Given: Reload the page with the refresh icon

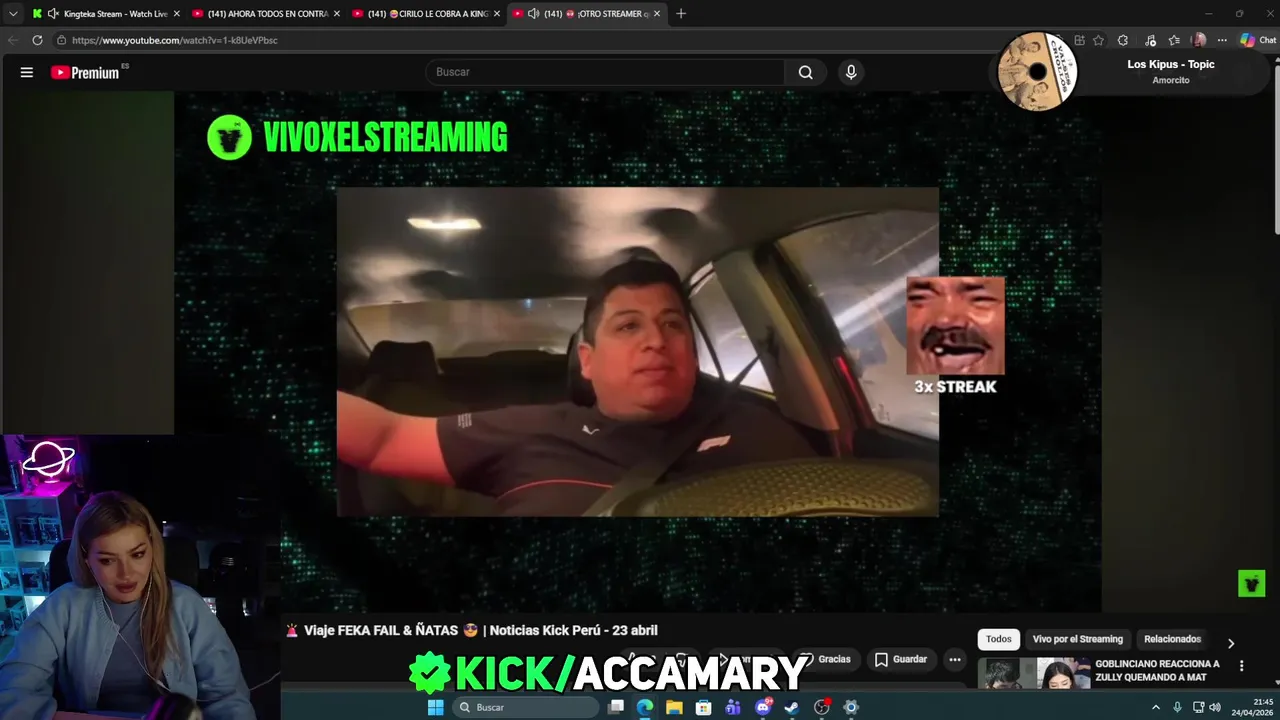Looking at the screenshot, I should [37, 40].
